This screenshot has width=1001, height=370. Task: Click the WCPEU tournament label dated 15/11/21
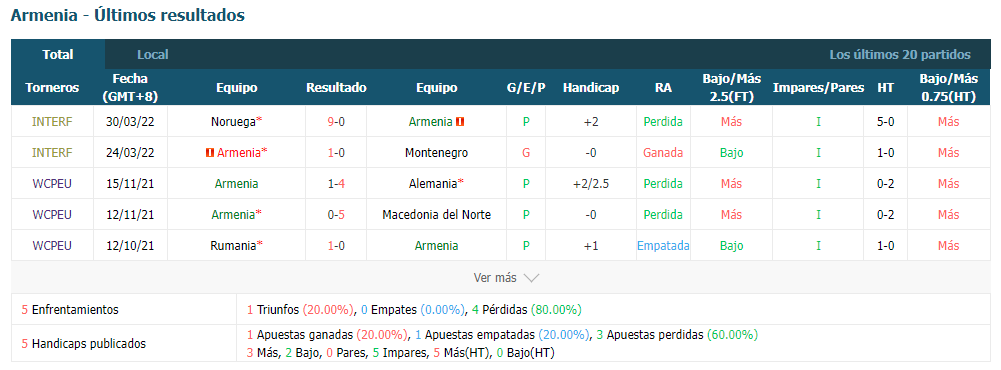tap(52, 184)
